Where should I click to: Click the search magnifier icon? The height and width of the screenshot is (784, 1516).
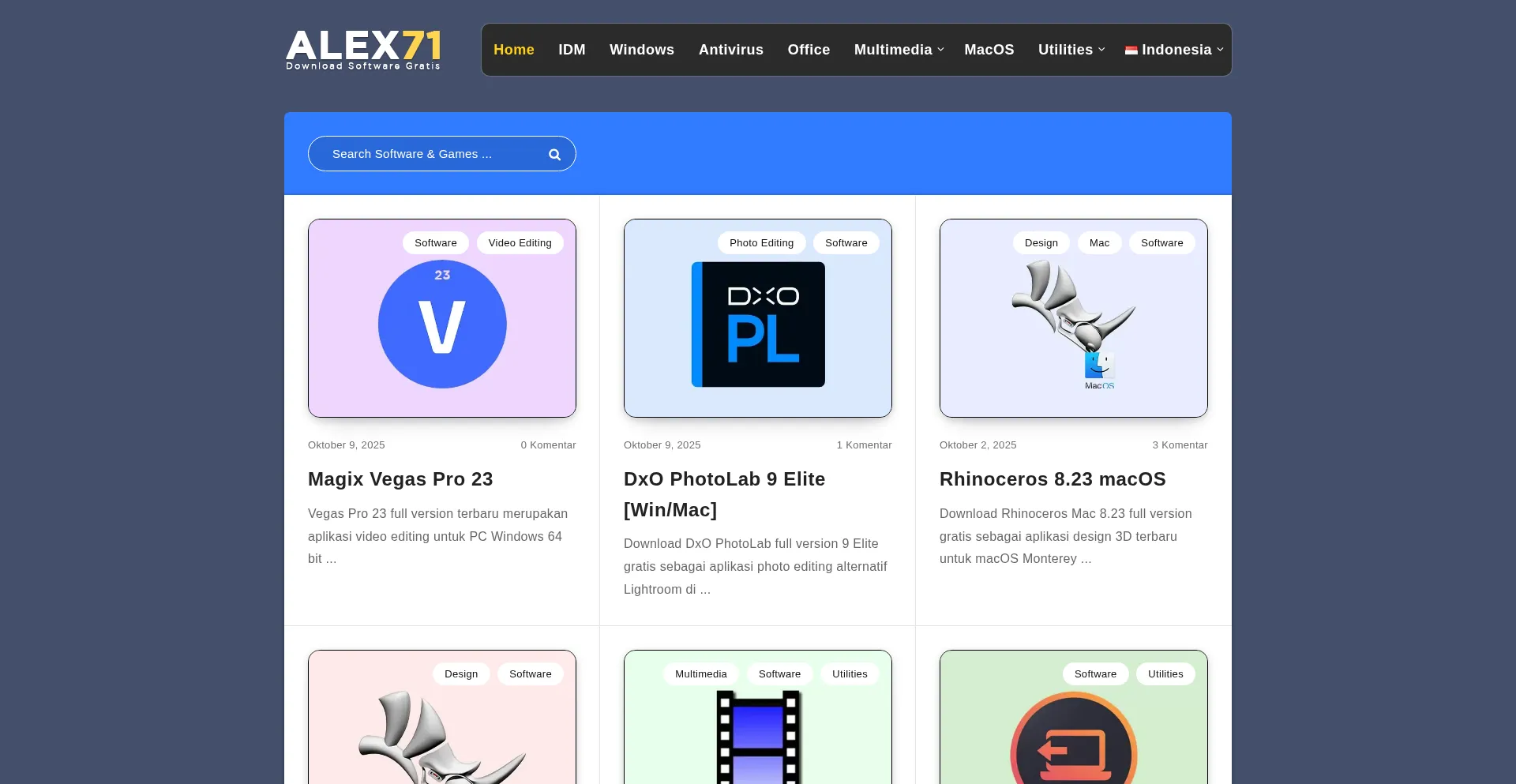tap(554, 155)
